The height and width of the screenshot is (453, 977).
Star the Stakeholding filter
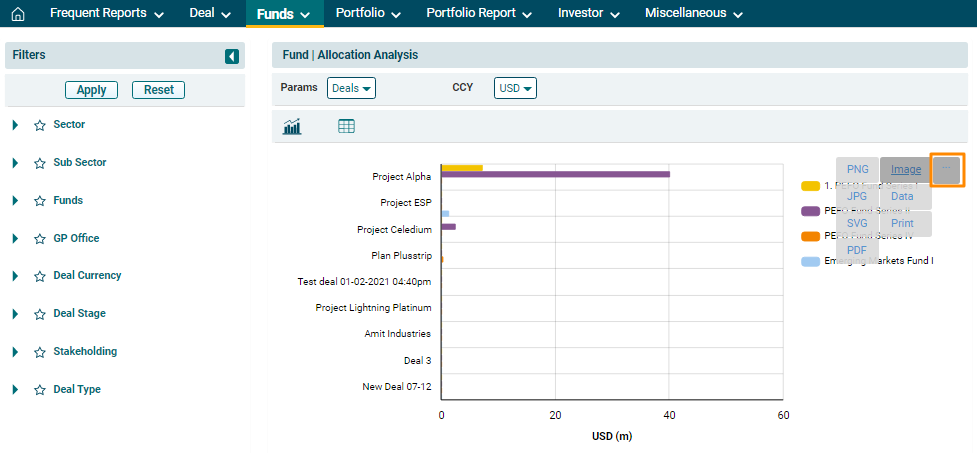40,352
